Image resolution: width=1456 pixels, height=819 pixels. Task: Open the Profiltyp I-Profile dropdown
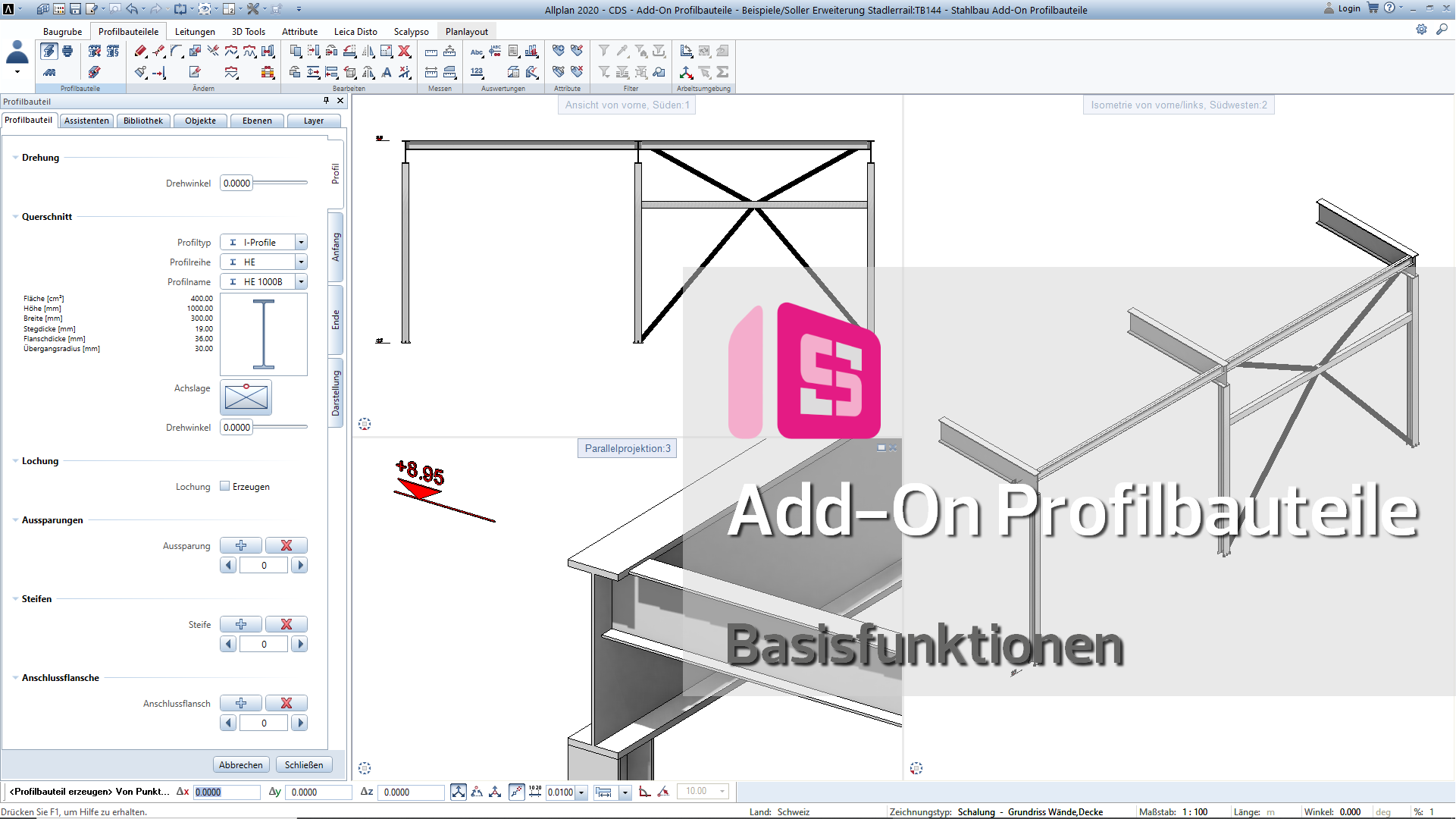pyautogui.click(x=301, y=243)
